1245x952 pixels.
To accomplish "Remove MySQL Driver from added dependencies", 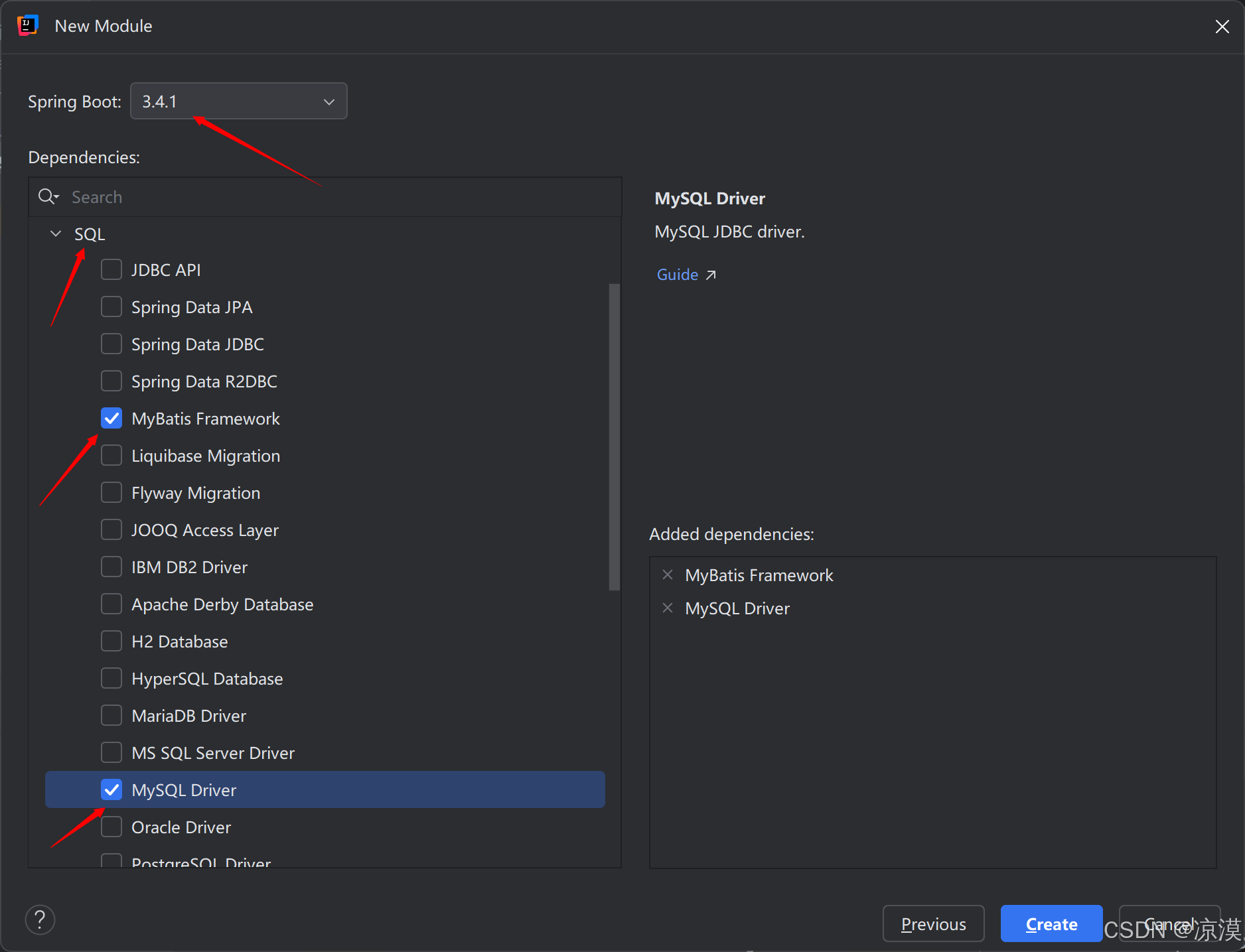I will [x=668, y=608].
